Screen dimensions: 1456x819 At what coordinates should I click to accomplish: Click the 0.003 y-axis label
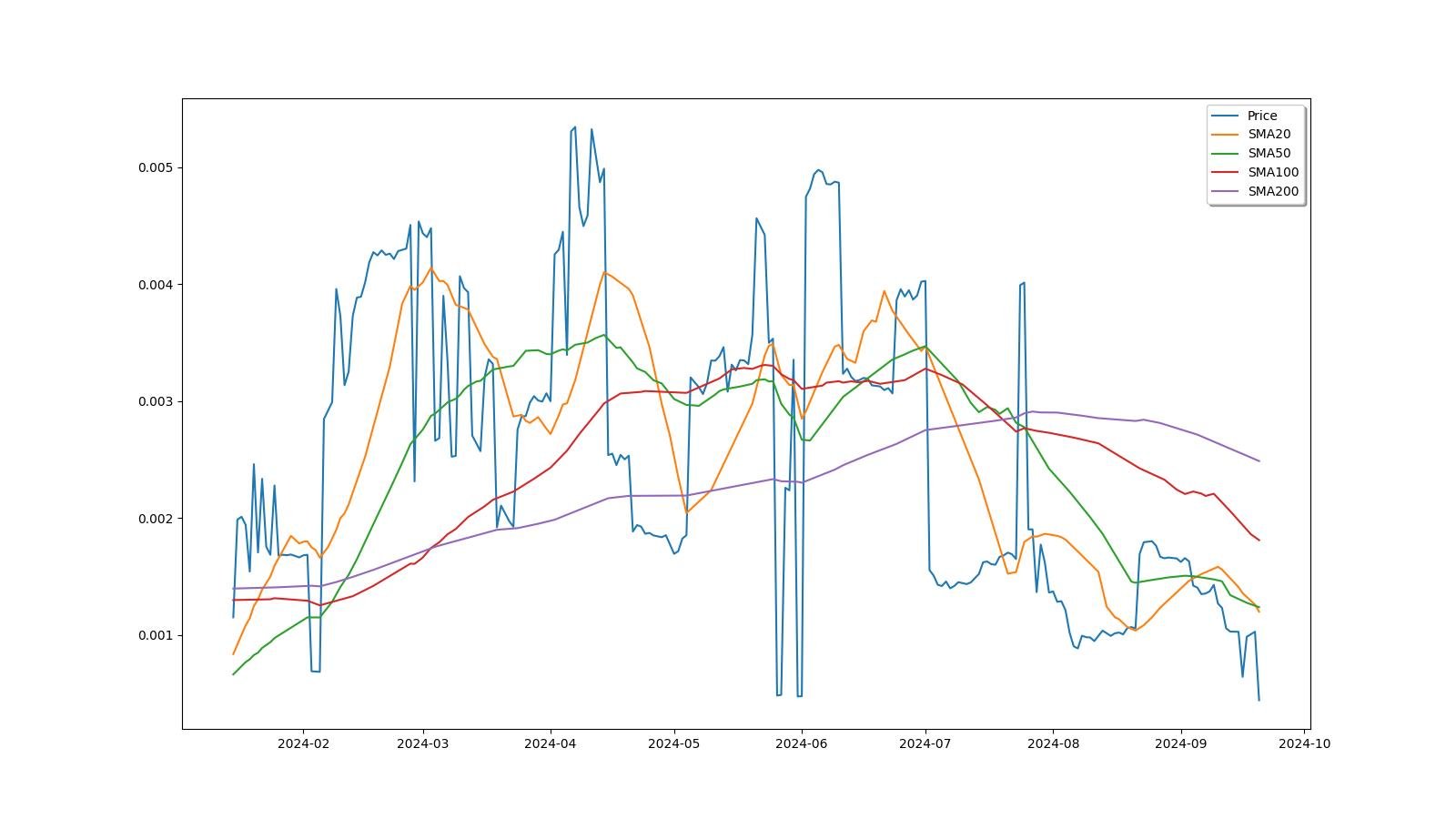click(x=155, y=402)
